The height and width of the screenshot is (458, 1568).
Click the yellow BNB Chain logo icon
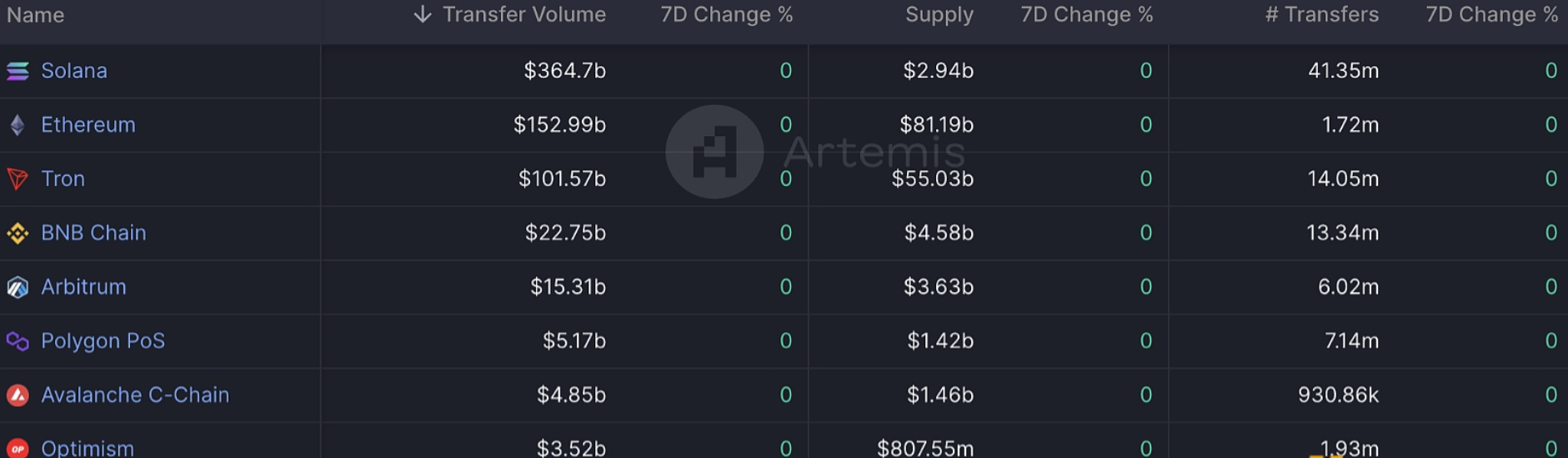(18, 233)
